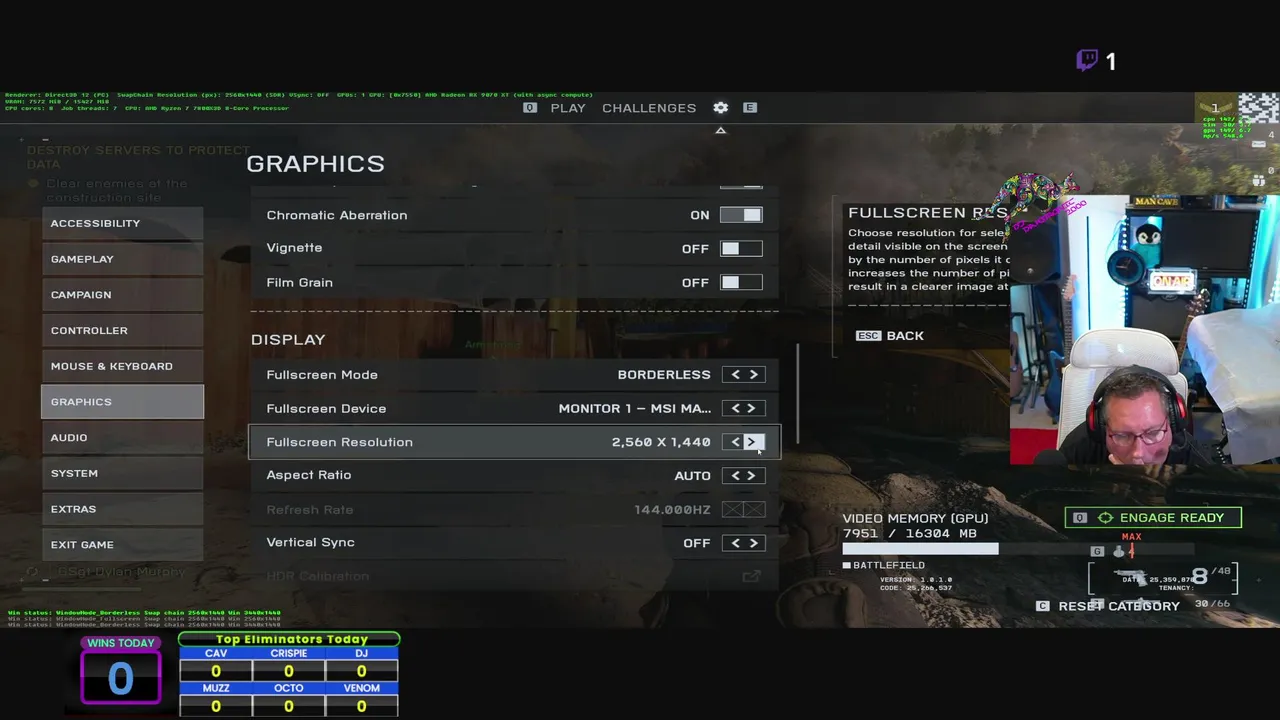Click the AUTO aspect ratio value

coord(692,476)
